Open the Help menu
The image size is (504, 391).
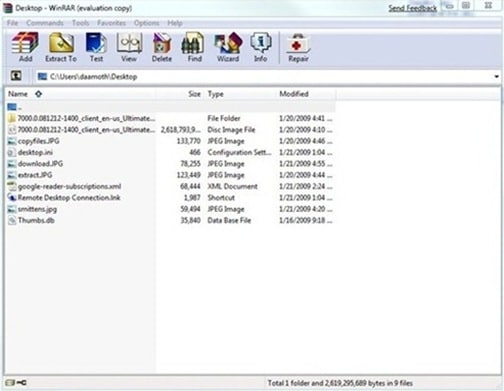[x=175, y=23]
